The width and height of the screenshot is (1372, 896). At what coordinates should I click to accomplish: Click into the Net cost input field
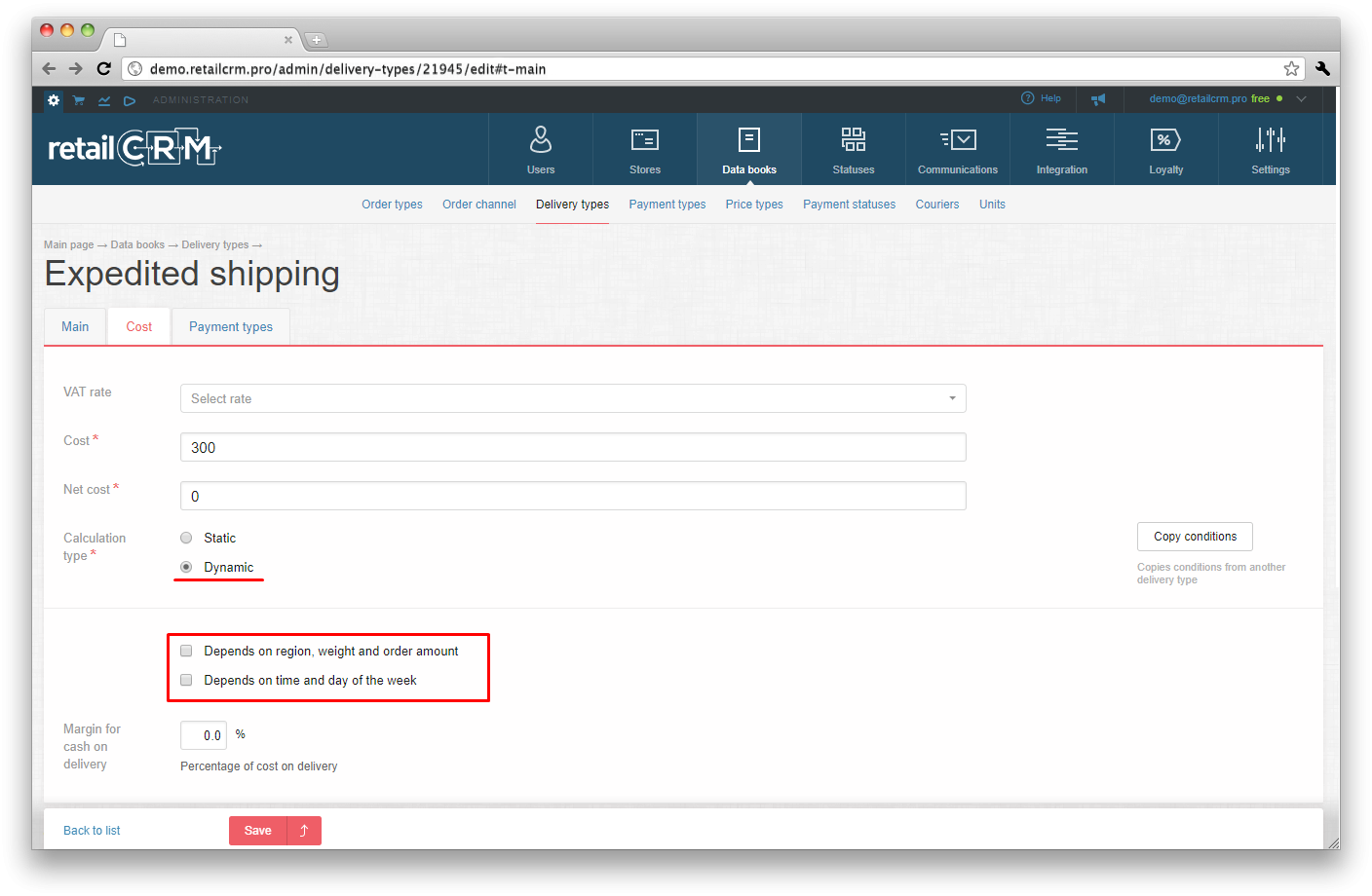573,496
